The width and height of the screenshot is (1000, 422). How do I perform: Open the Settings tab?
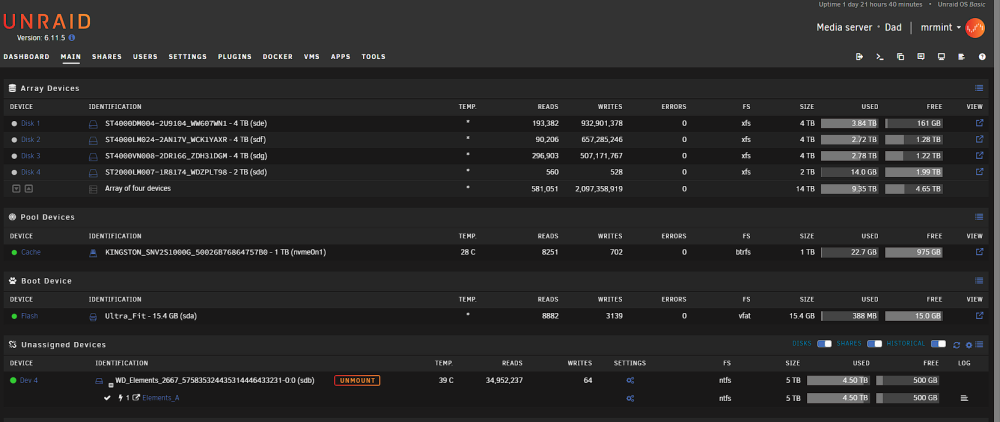point(188,57)
